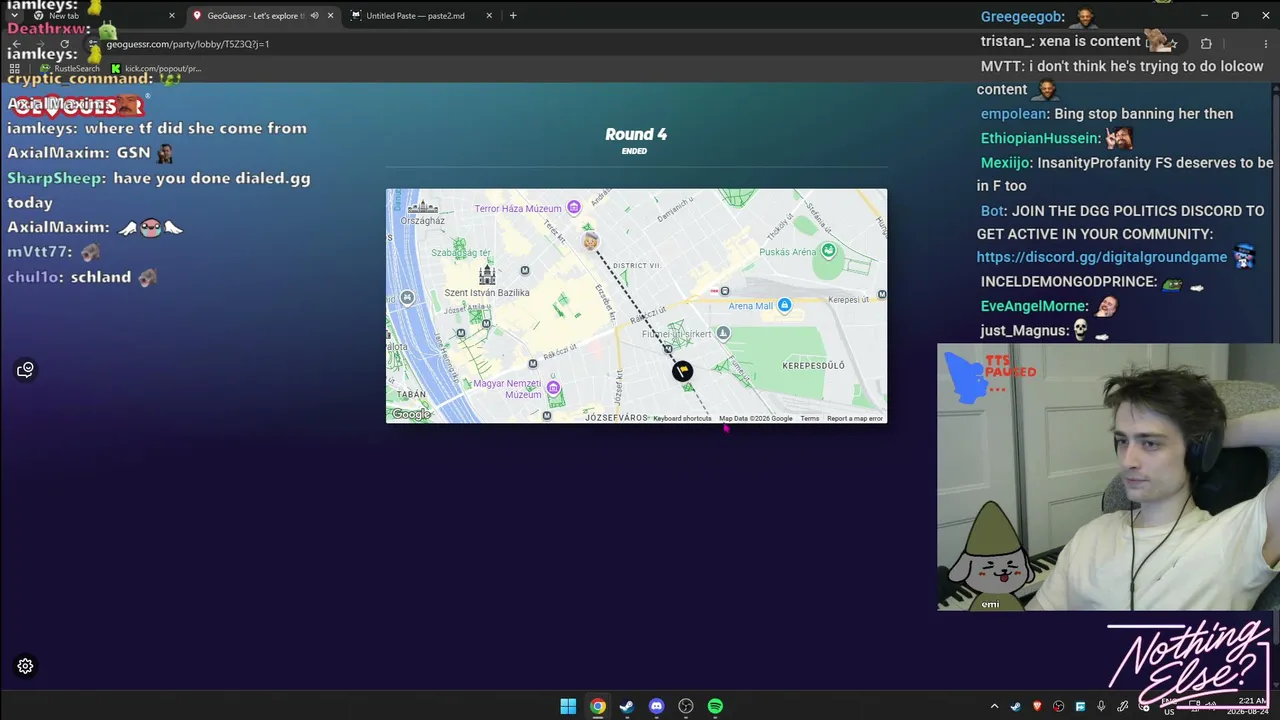Screen dimensions: 1280x720
Task: Close the GeoGuessr tab
Action: click(330, 15)
